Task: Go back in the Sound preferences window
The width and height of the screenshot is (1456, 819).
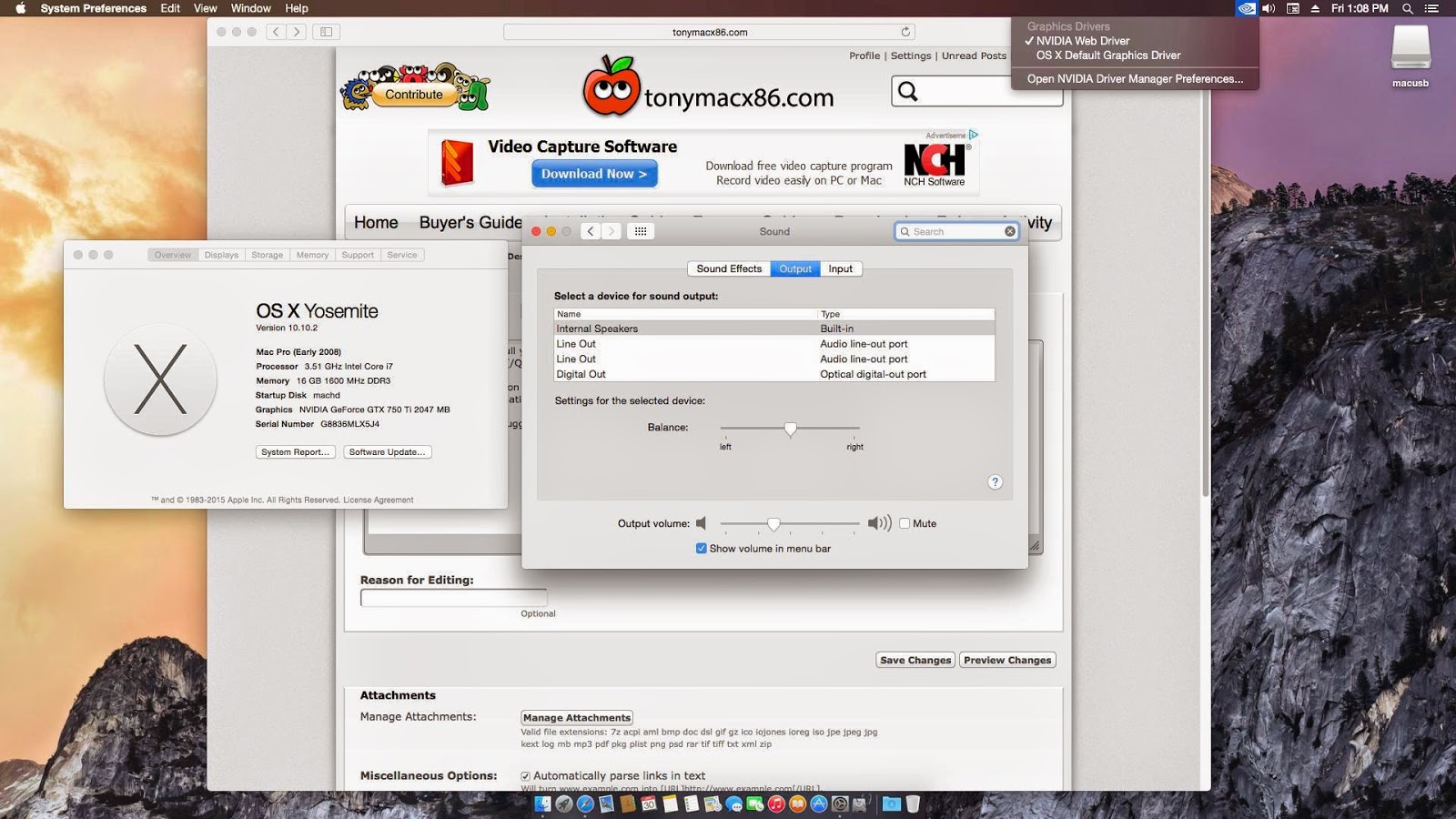Action: tap(591, 231)
